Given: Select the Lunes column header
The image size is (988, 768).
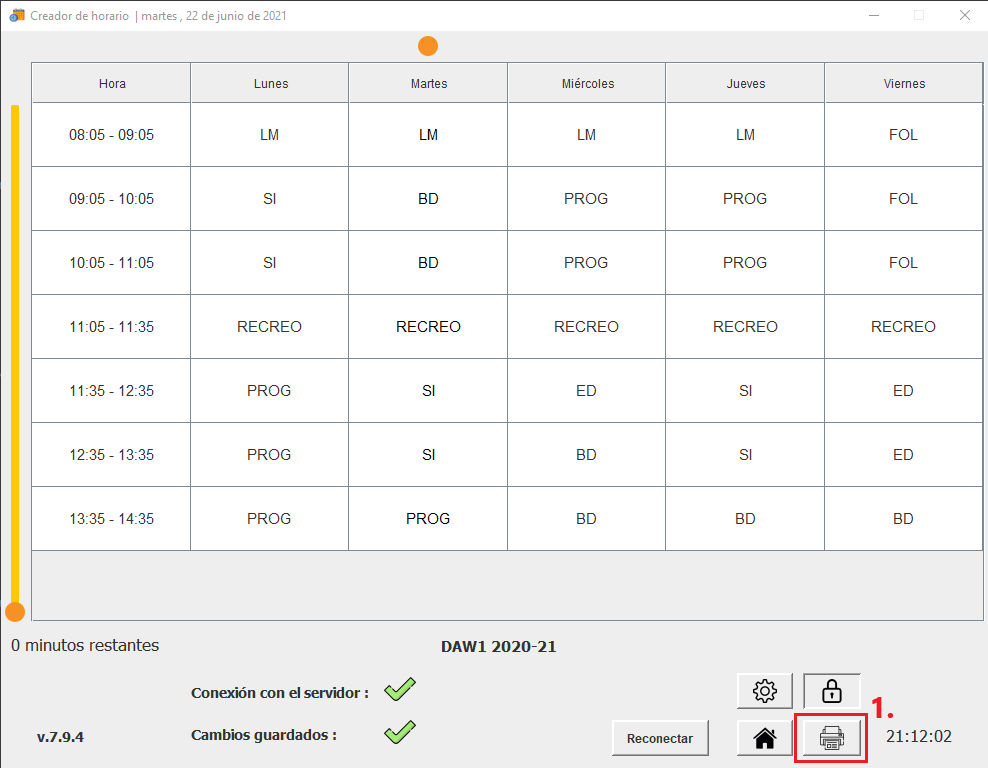Looking at the screenshot, I should [x=270, y=84].
